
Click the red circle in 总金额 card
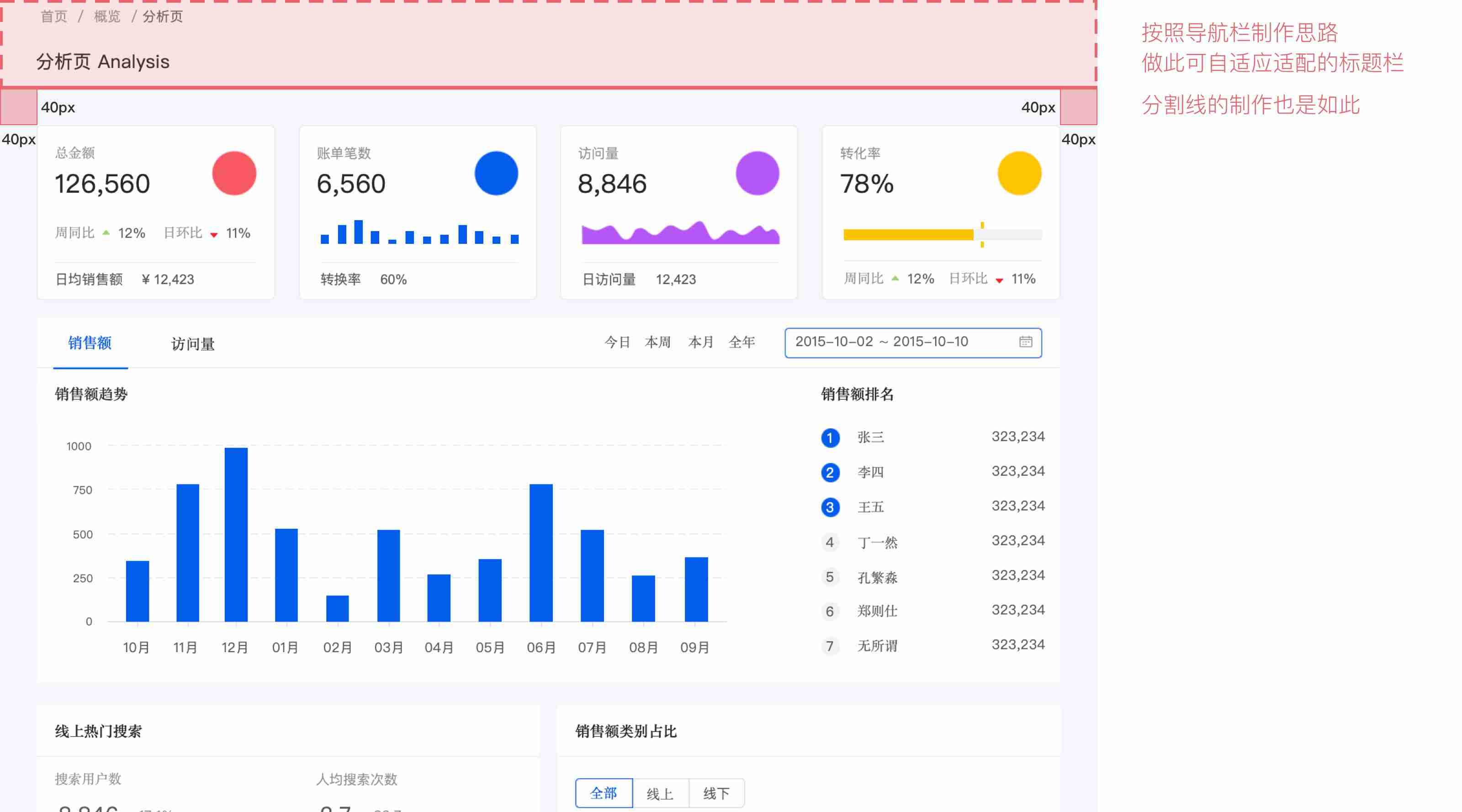pos(234,173)
